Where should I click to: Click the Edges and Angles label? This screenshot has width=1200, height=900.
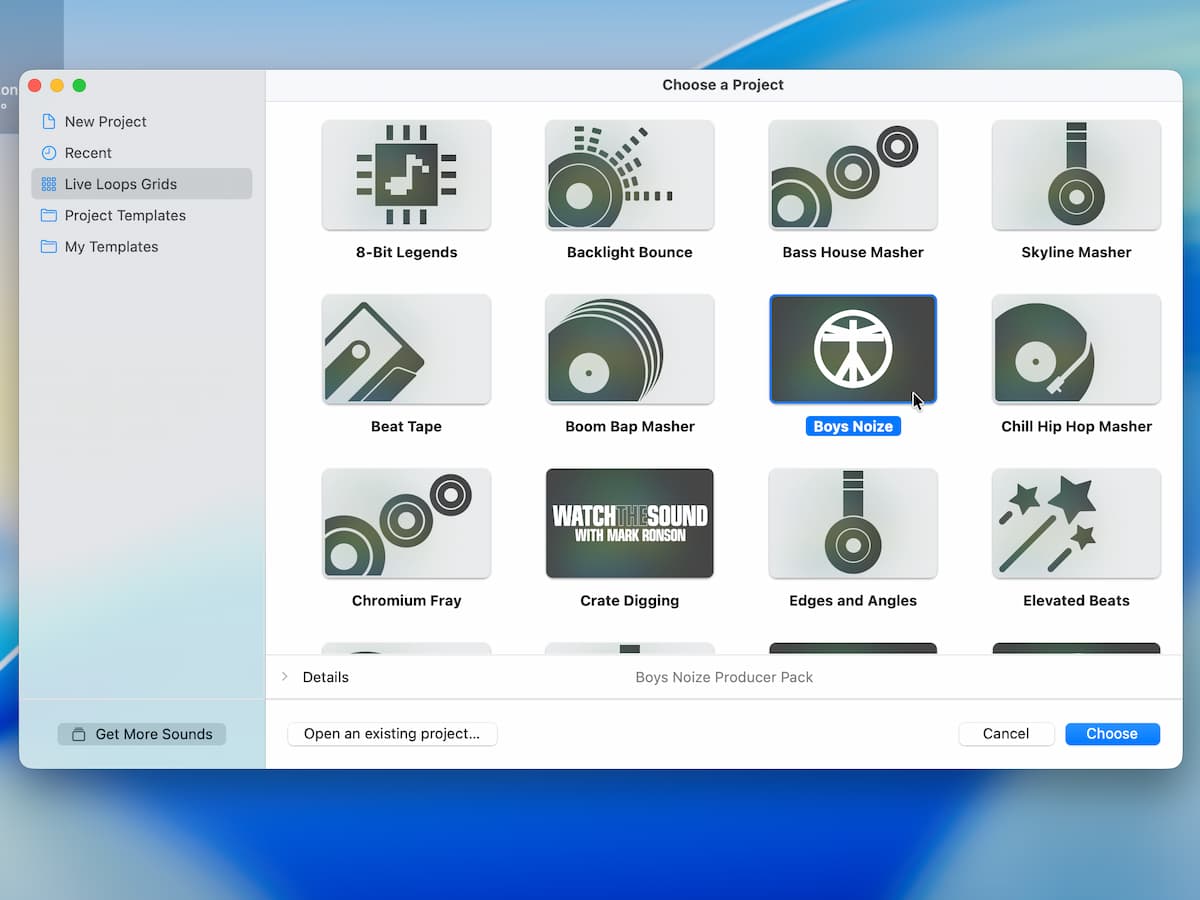tap(853, 600)
